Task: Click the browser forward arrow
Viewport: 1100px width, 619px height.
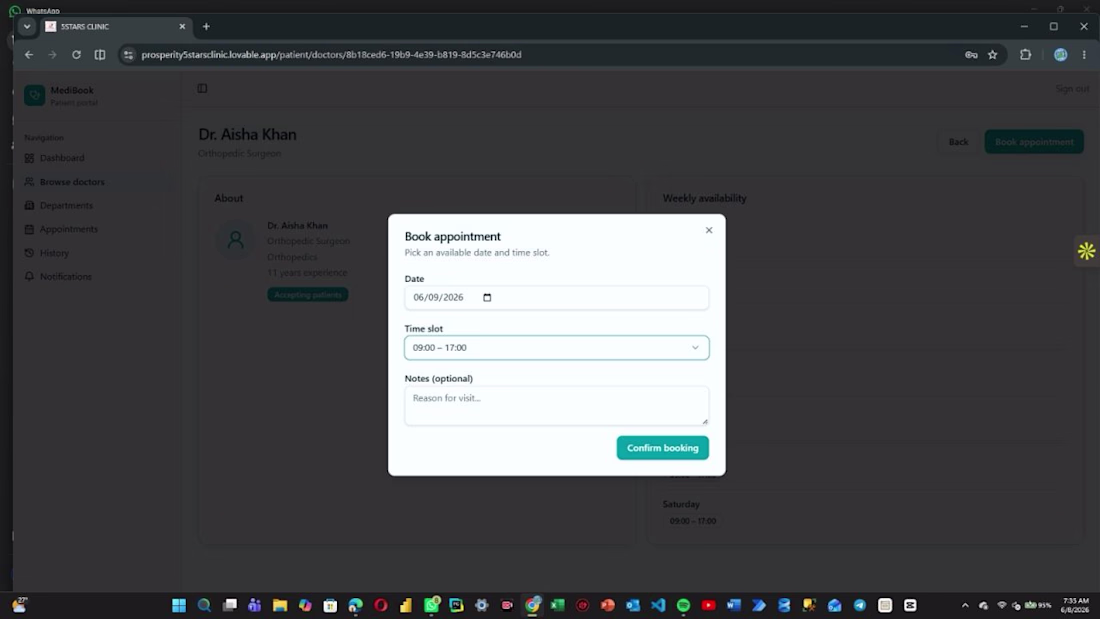Action: (53, 55)
